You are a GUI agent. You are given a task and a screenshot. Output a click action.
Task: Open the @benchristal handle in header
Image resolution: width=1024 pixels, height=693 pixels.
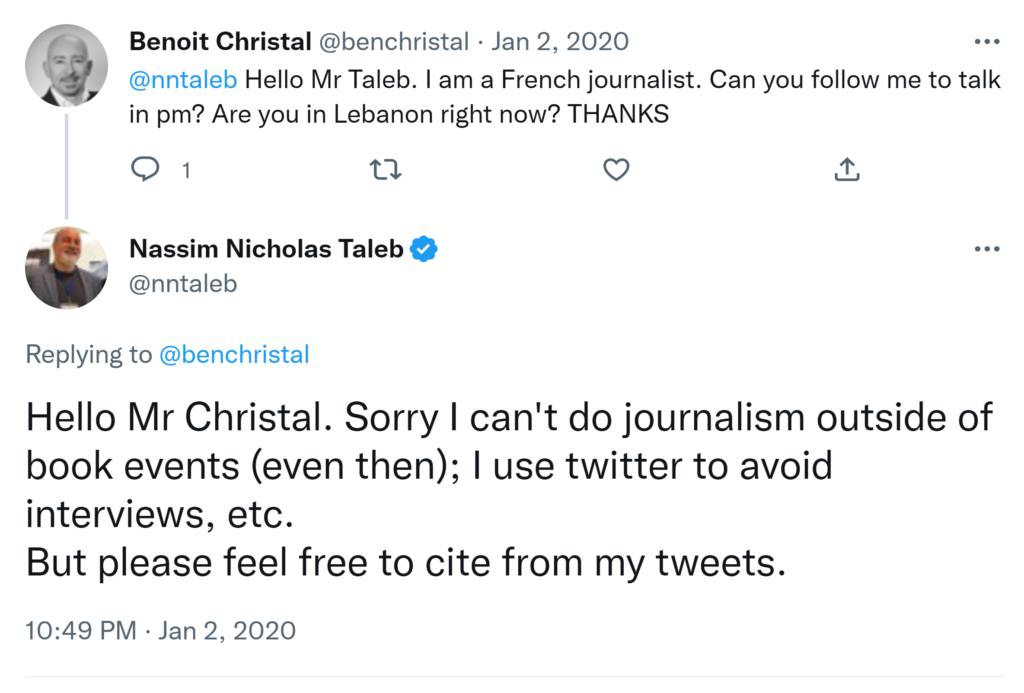coord(394,42)
